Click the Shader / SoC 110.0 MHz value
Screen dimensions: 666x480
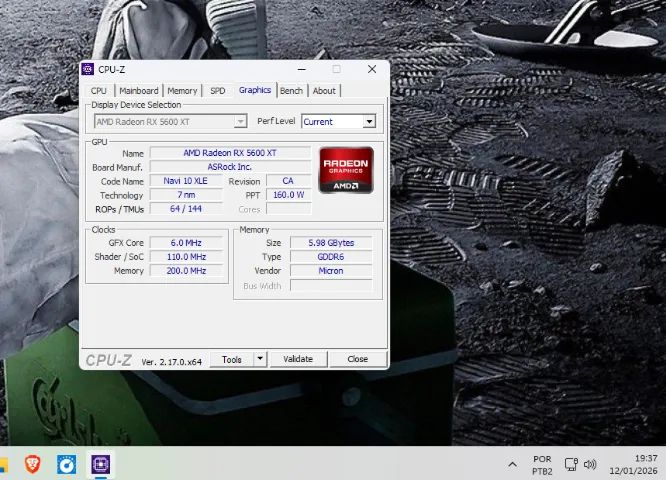pyautogui.click(x=186, y=257)
